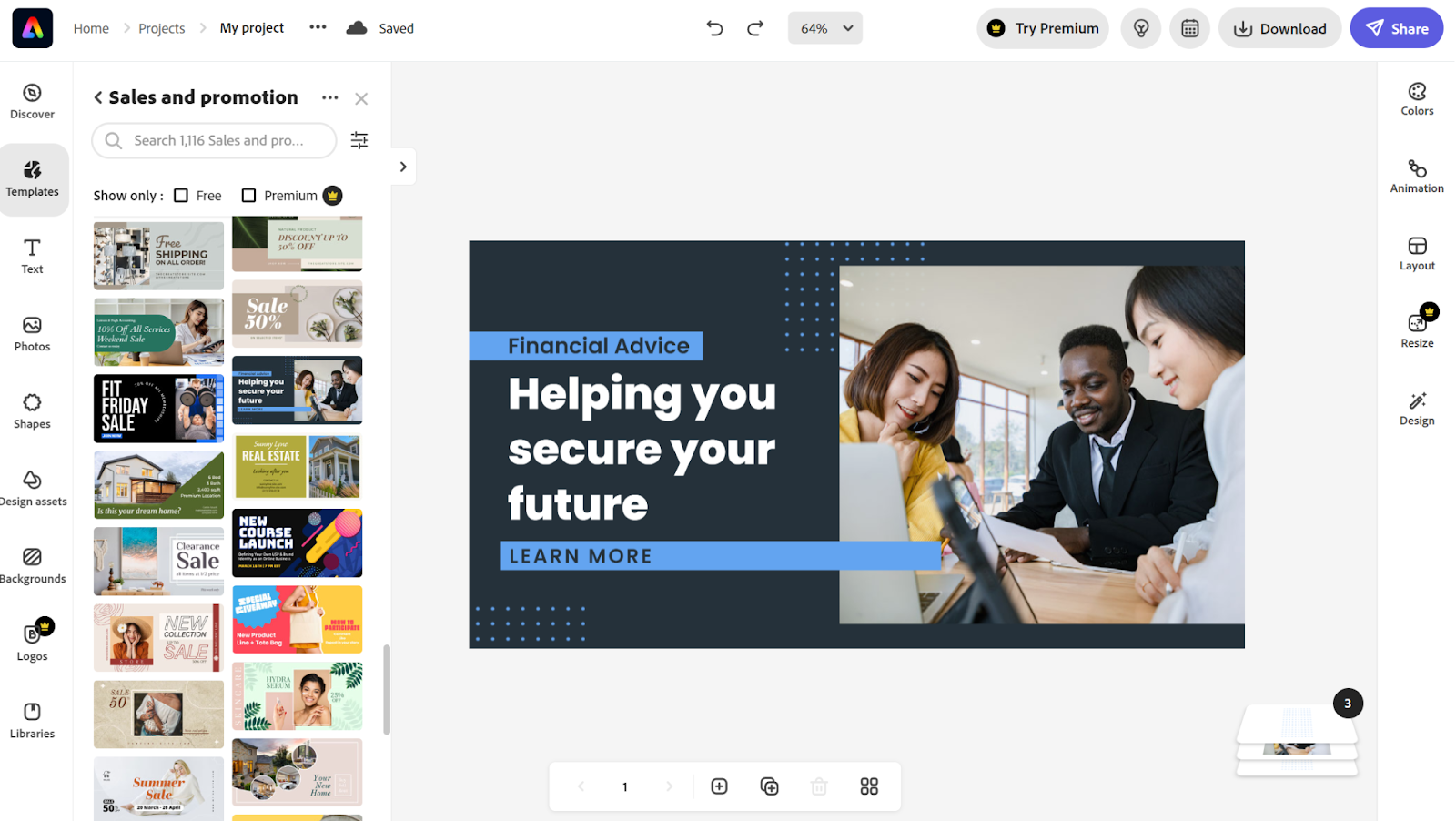Screen dimensions: 1456x821
Task: Select the Special Giveaway template
Action: [298, 619]
